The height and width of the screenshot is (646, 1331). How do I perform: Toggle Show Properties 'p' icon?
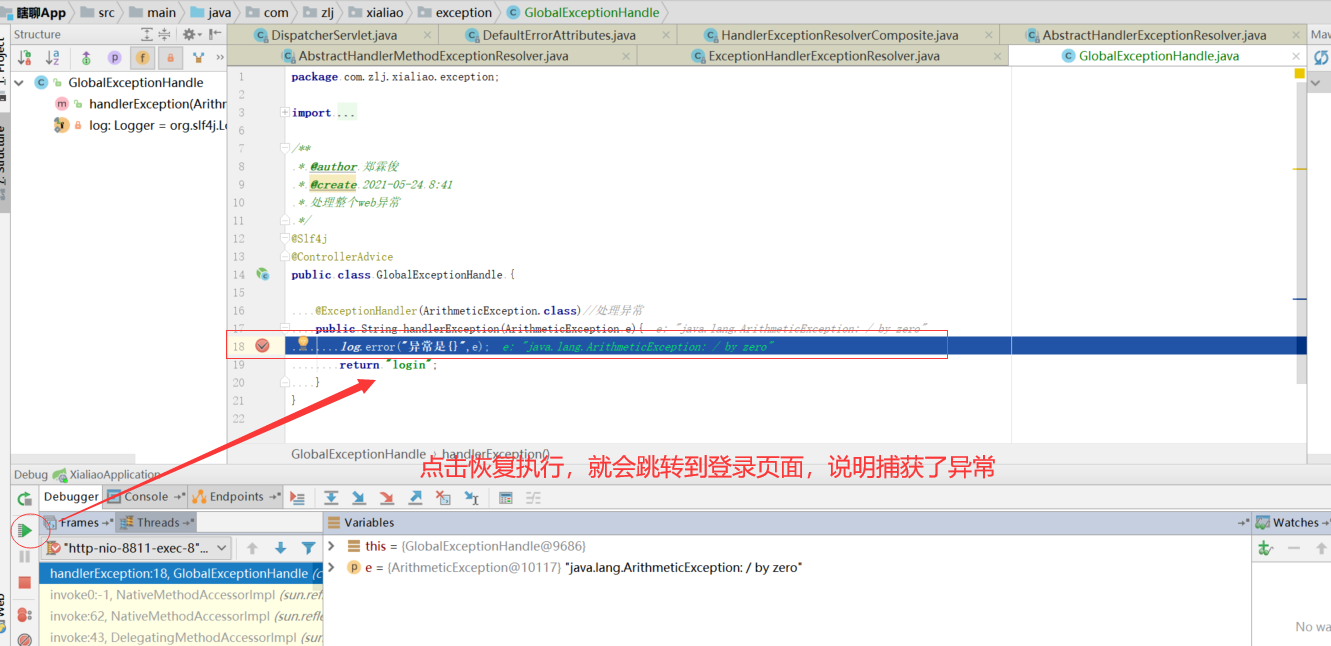click(x=114, y=58)
